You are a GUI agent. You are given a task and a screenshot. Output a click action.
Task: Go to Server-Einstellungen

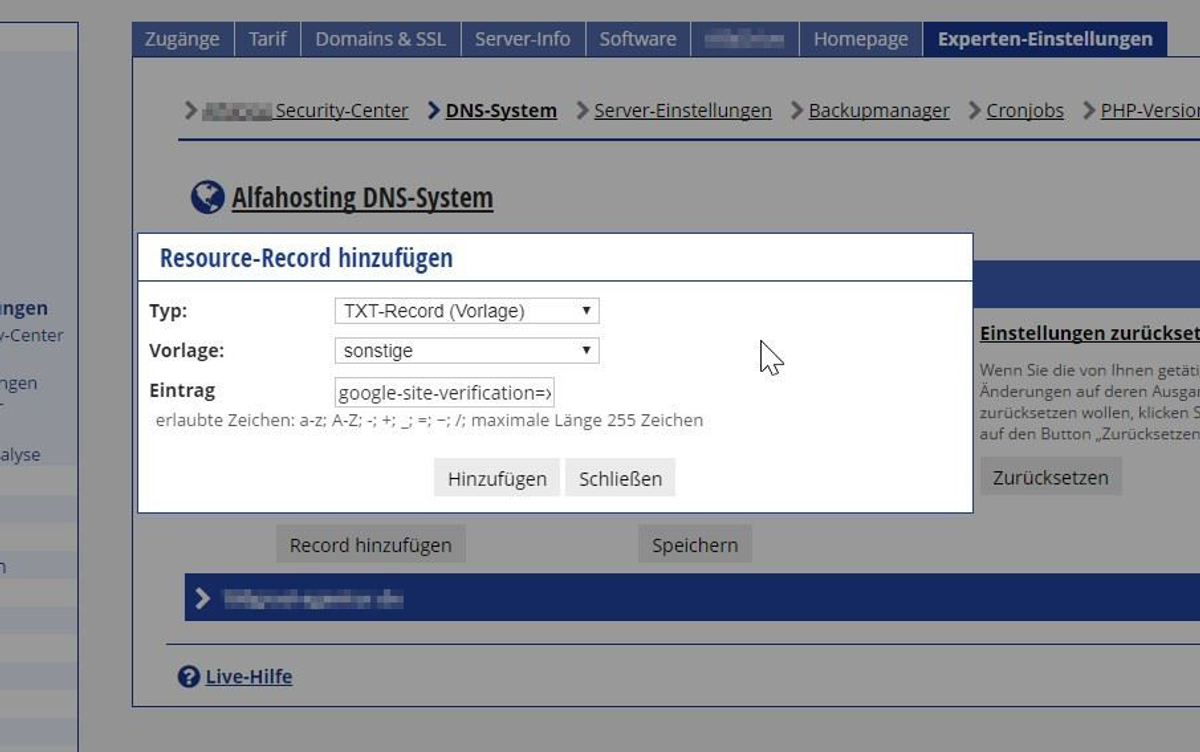[x=683, y=111]
